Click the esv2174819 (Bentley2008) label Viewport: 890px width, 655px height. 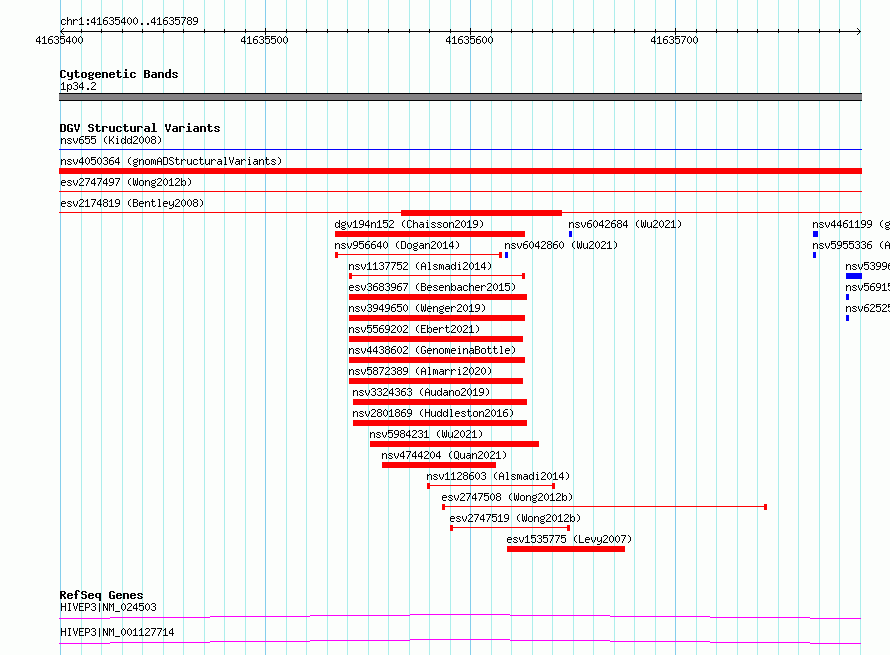tap(132, 203)
